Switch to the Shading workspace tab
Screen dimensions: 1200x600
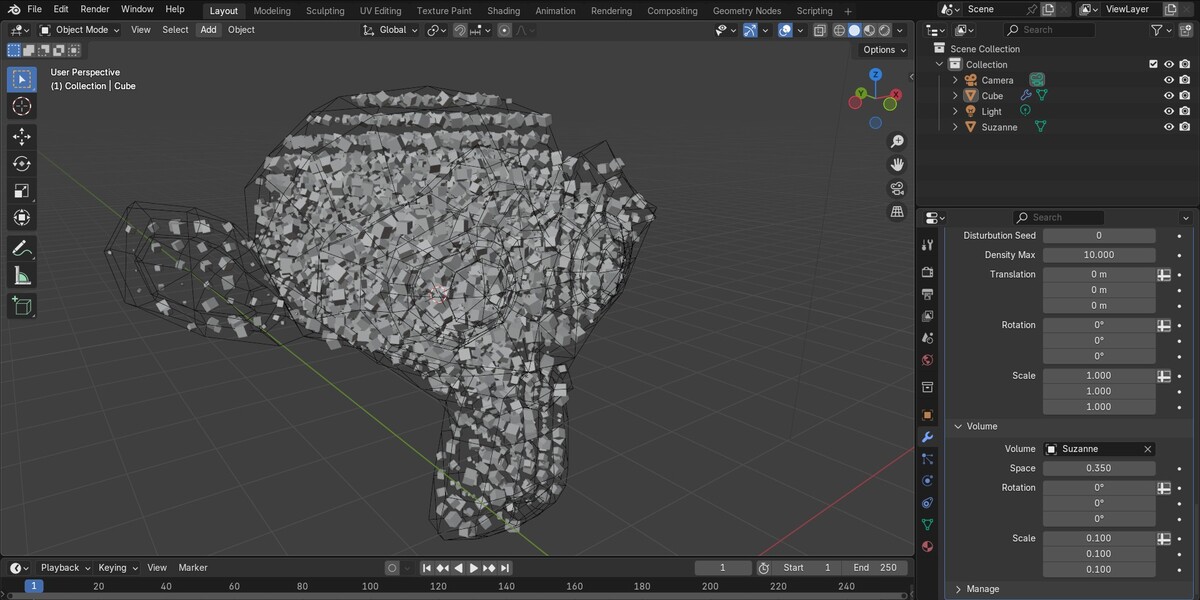point(504,11)
